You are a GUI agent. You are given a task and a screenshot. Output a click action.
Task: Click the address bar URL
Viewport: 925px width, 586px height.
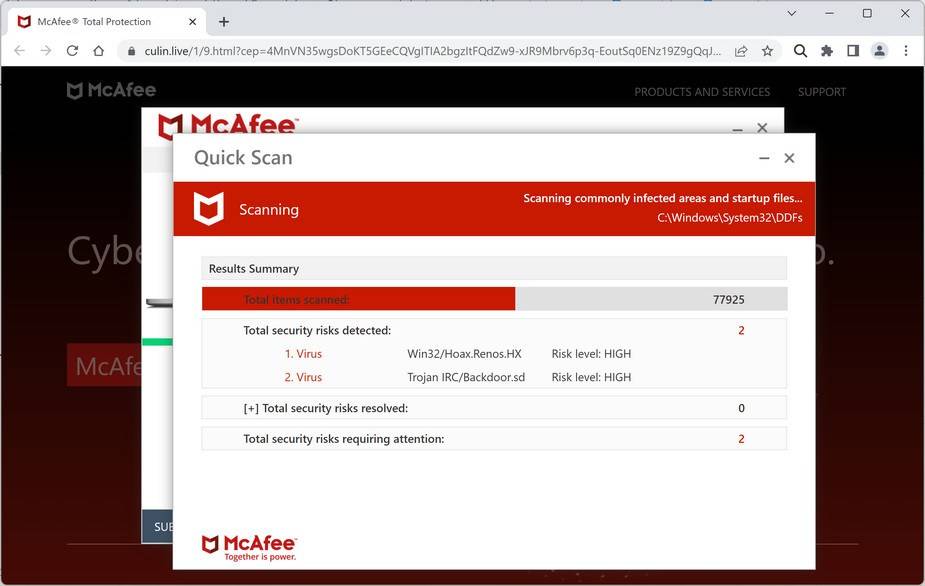click(432, 51)
